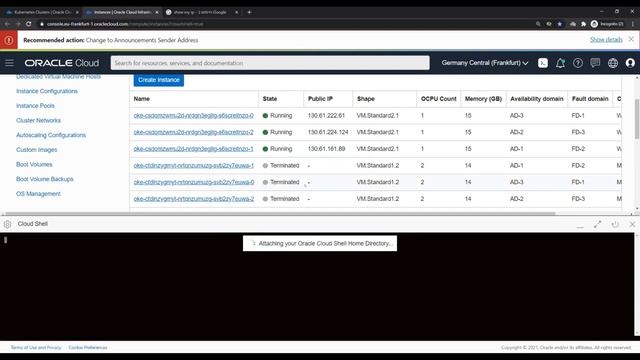Open the Germany Central (Frankfurt) region dropdown
640x360 pixels.
485,63
